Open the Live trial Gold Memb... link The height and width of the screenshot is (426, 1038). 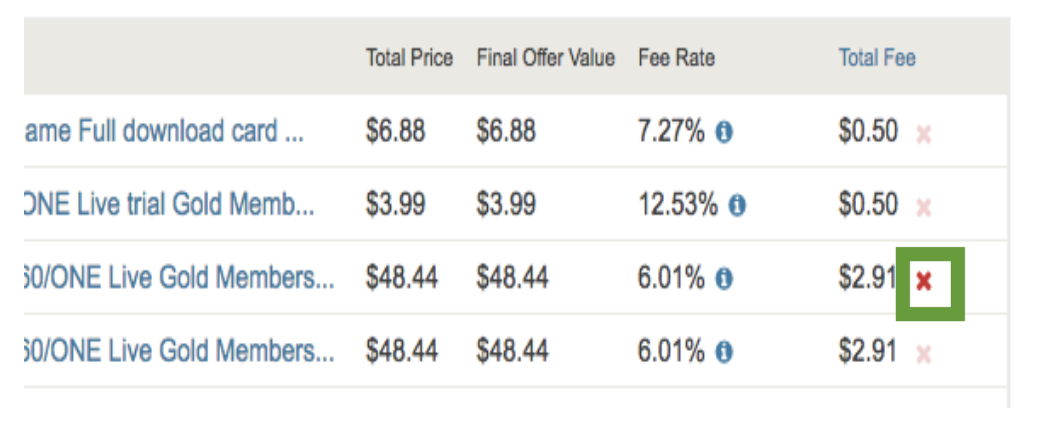(x=169, y=204)
